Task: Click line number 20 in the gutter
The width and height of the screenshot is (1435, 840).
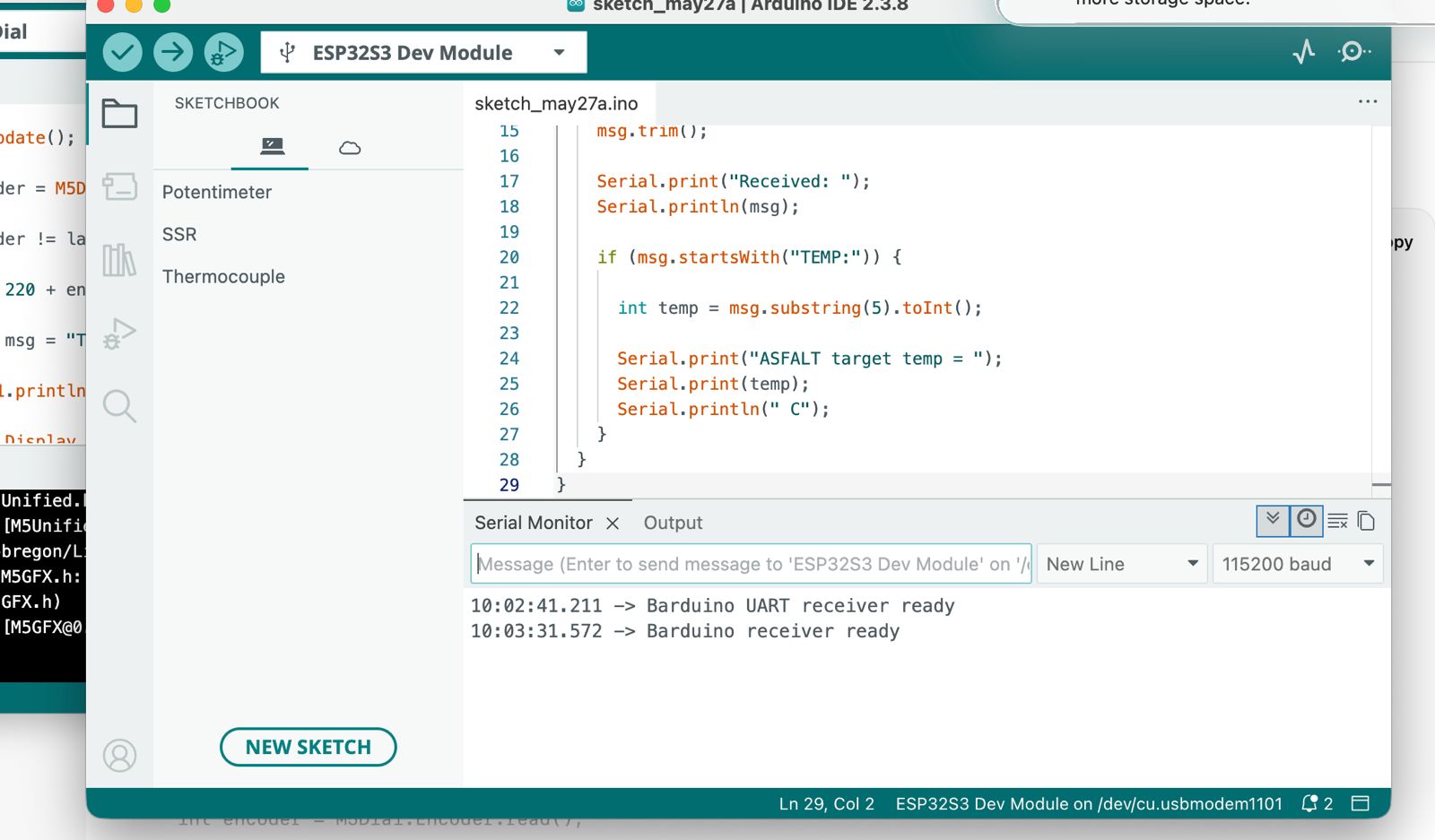Action: click(509, 257)
